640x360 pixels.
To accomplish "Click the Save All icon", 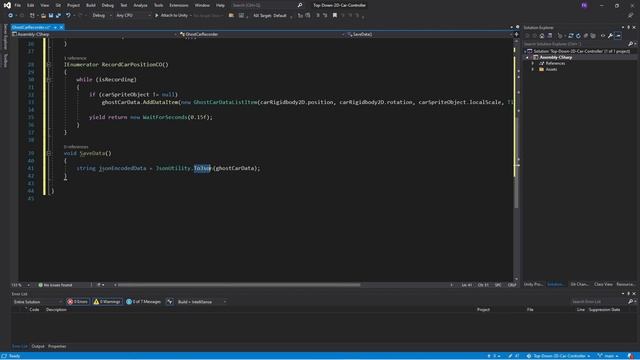I will (x=58, y=16).
